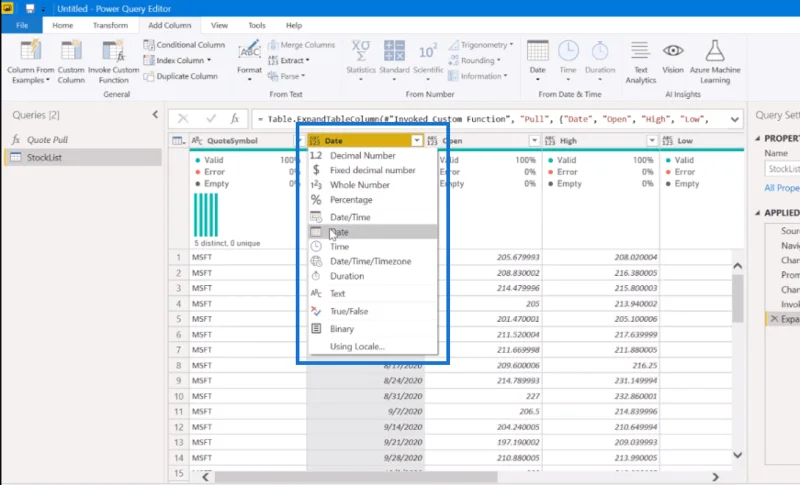The height and width of the screenshot is (485, 800).
Task: Open the Rounding dropdown
Action: [474, 61]
